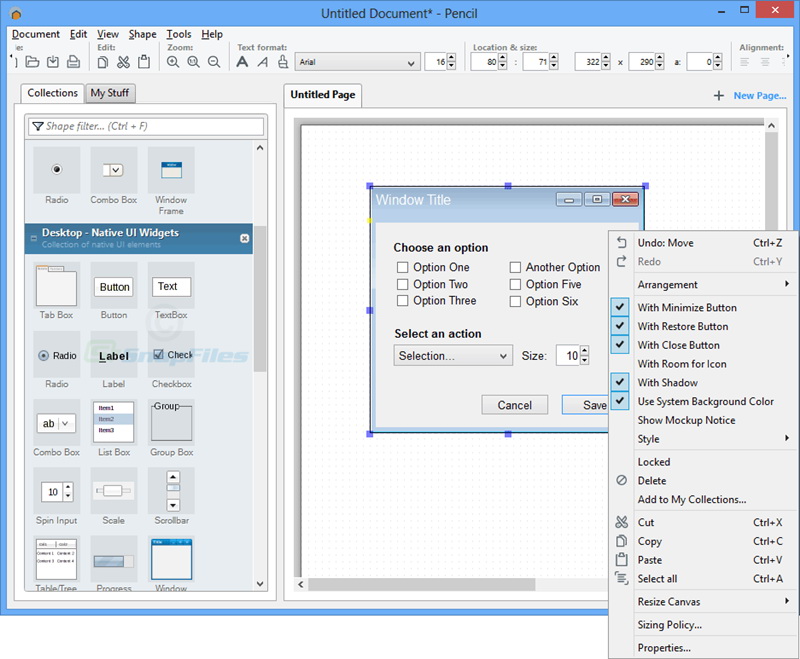The image size is (800, 659).
Task: Open the Tools menu
Action: pos(179,34)
